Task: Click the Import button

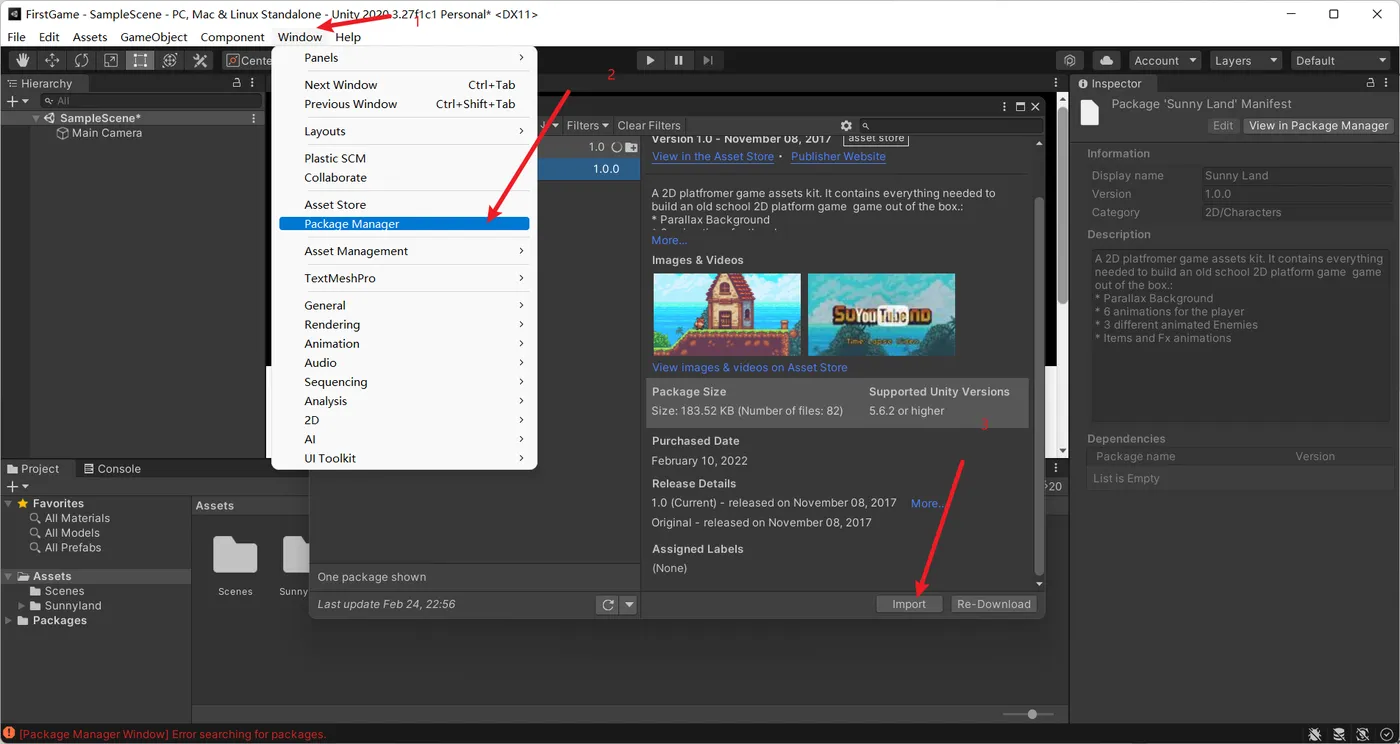Action: (x=909, y=605)
